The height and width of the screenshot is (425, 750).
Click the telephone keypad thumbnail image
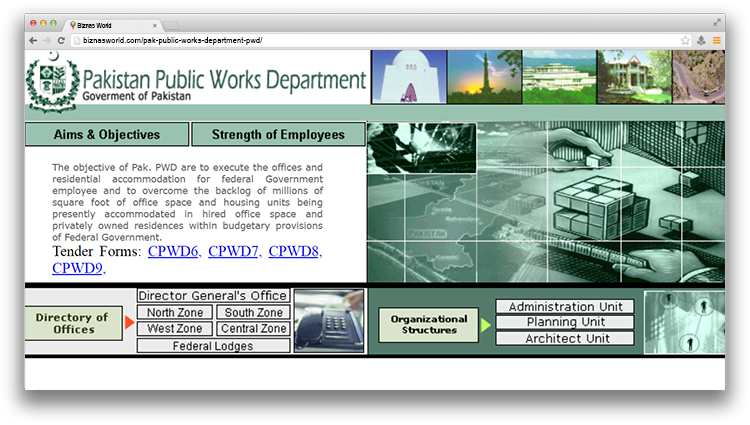[329, 321]
